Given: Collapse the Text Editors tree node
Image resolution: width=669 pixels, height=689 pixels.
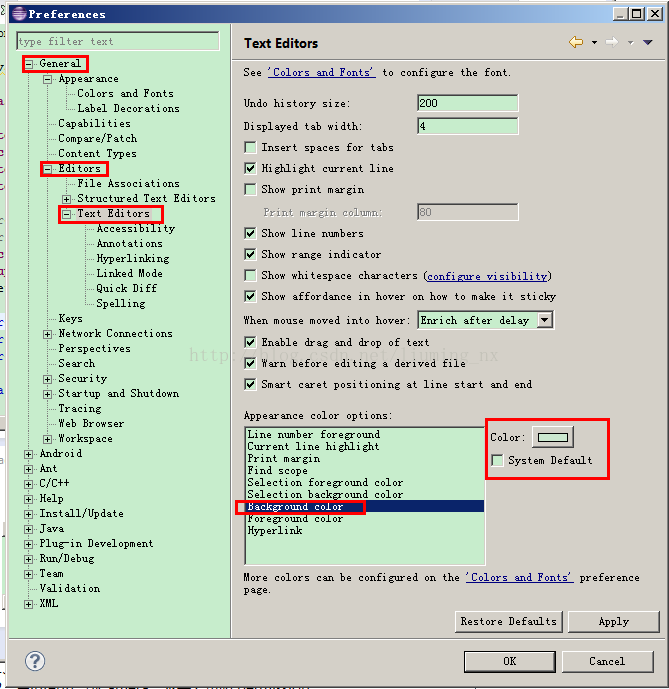Looking at the screenshot, I should click(66, 214).
